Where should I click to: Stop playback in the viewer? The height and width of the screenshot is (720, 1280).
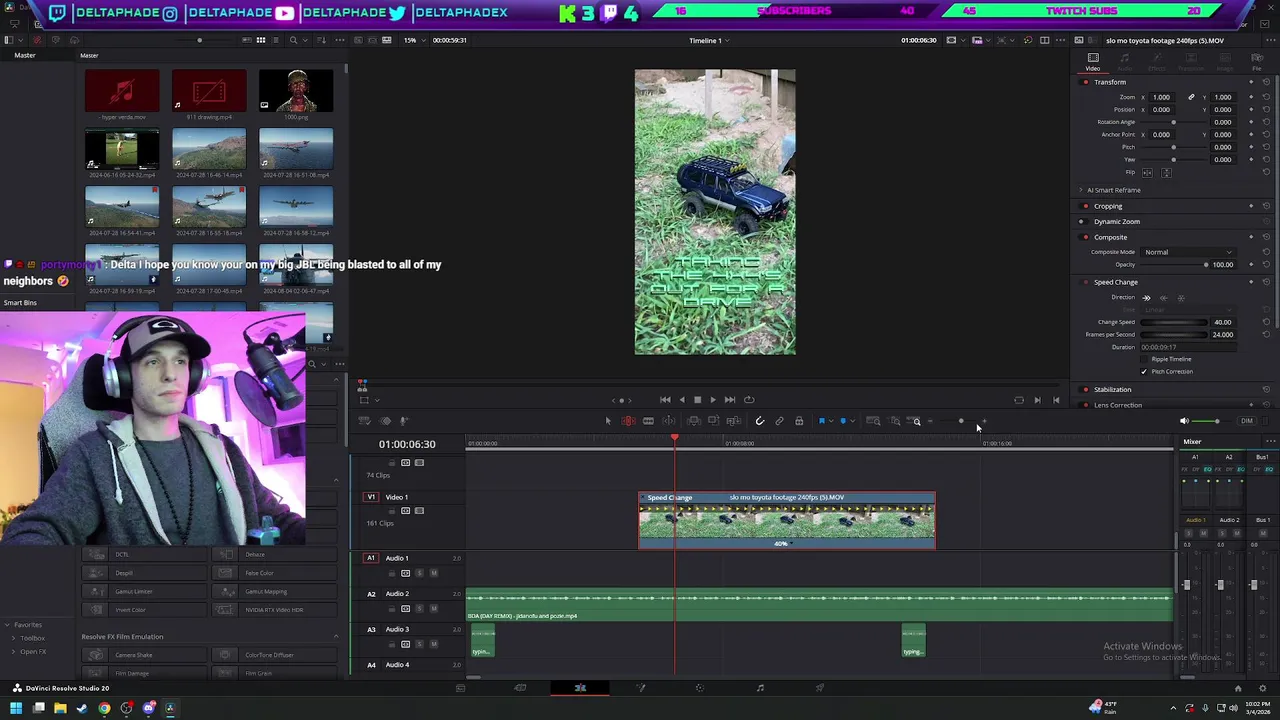click(697, 400)
